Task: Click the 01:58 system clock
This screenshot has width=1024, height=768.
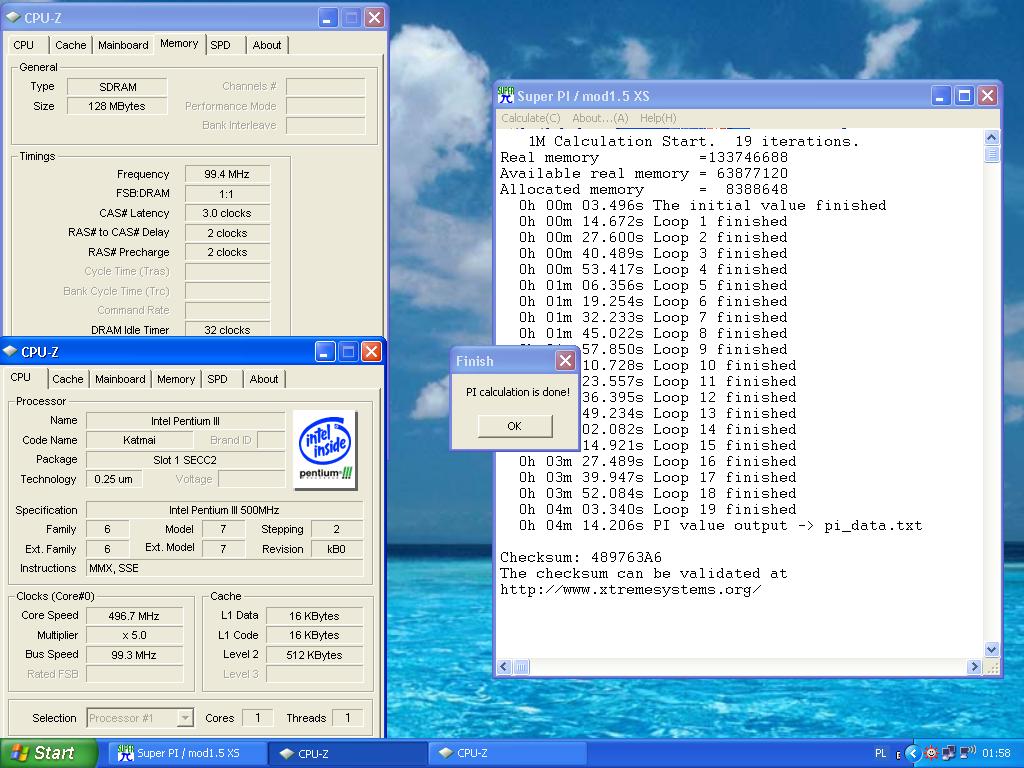Action: [996, 754]
